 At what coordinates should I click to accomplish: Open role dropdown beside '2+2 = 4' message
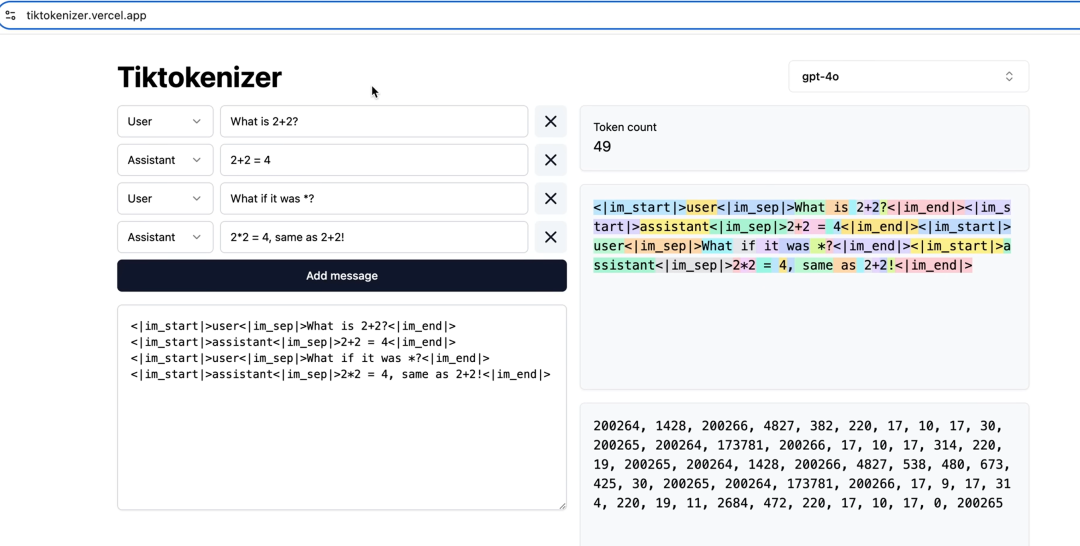pos(165,160)
